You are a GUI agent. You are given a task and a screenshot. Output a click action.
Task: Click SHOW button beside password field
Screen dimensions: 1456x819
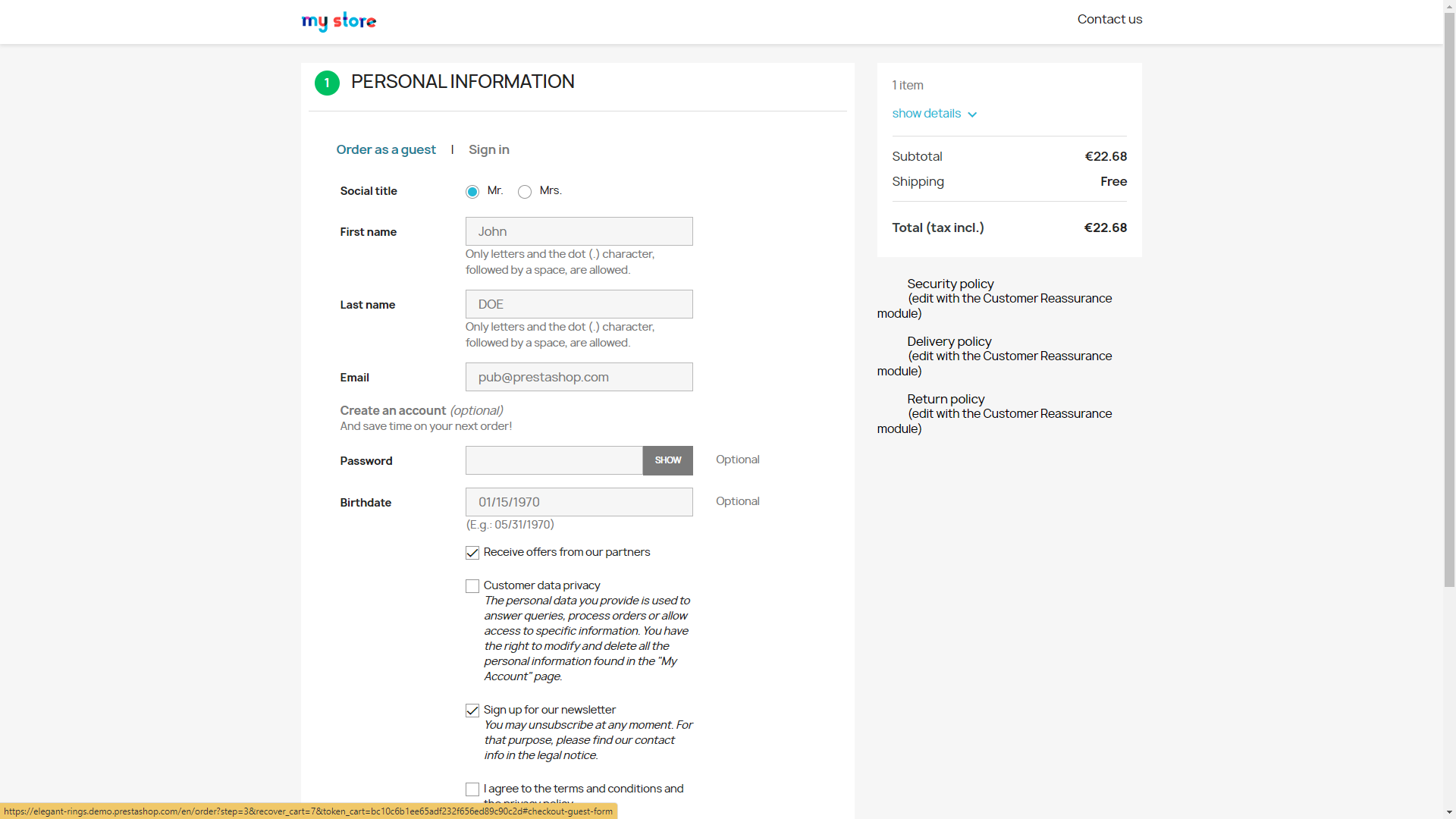tap(668, 460)
